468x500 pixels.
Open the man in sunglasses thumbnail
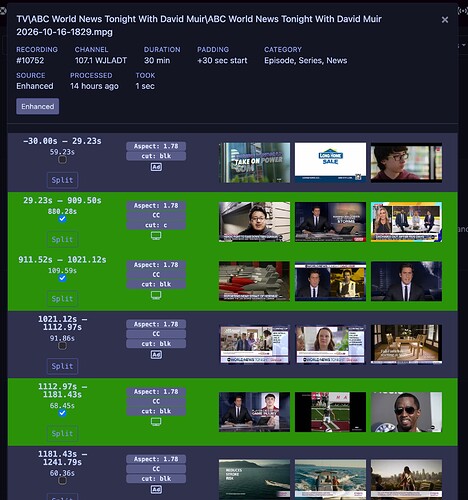[406, 412]
